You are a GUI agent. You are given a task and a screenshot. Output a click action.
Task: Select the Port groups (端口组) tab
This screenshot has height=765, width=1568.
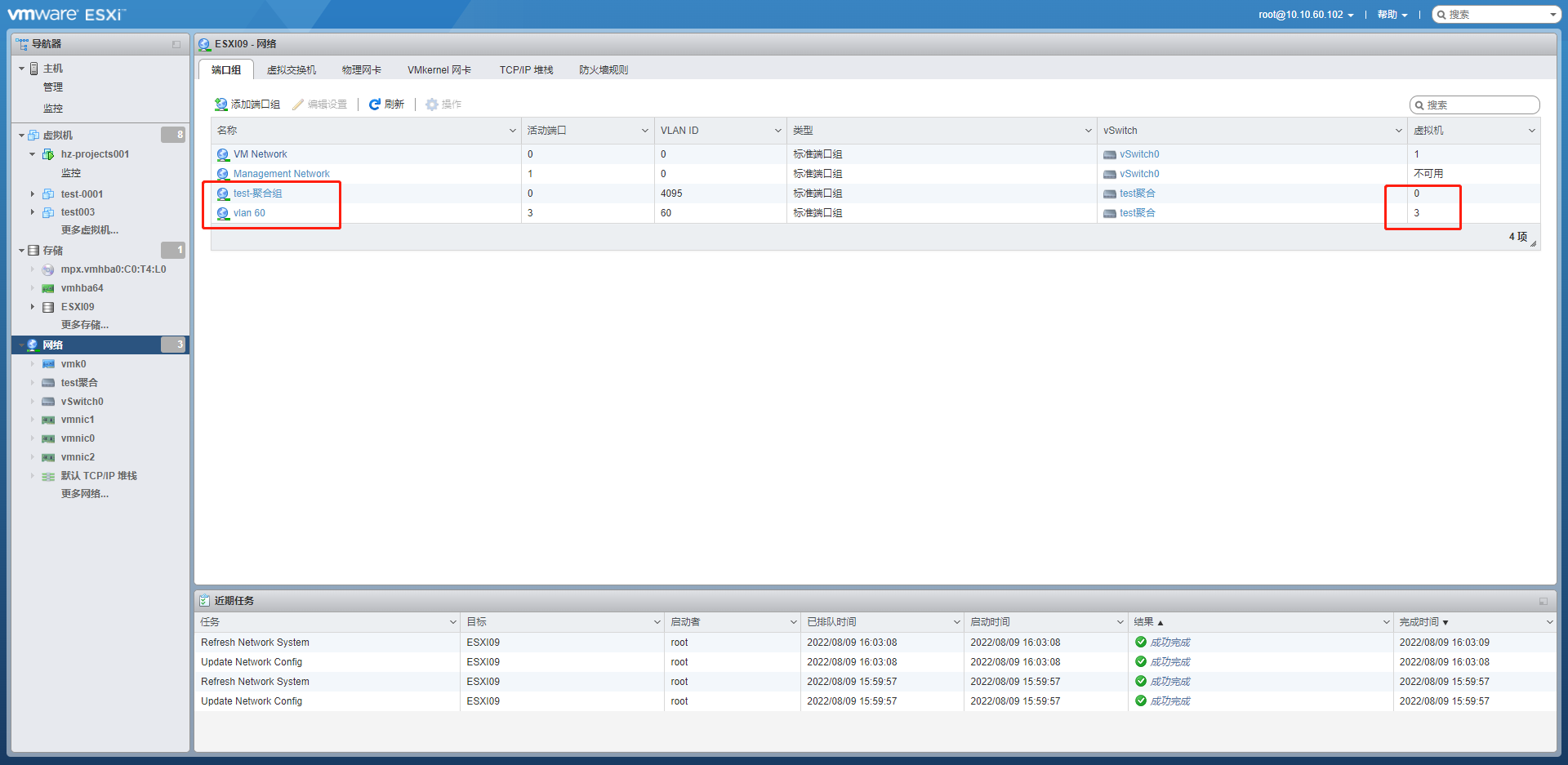(x=226, y=70)
